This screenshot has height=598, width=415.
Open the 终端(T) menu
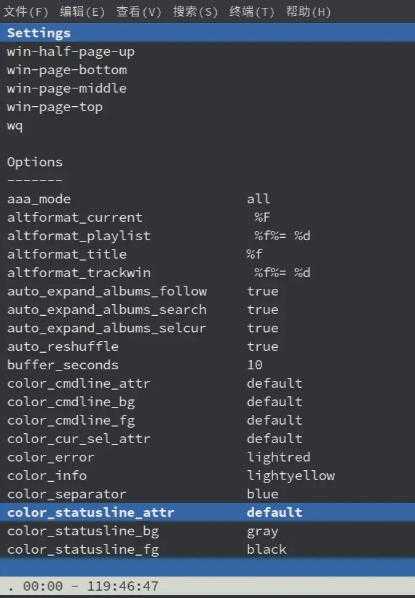click(x=252, y=12)
